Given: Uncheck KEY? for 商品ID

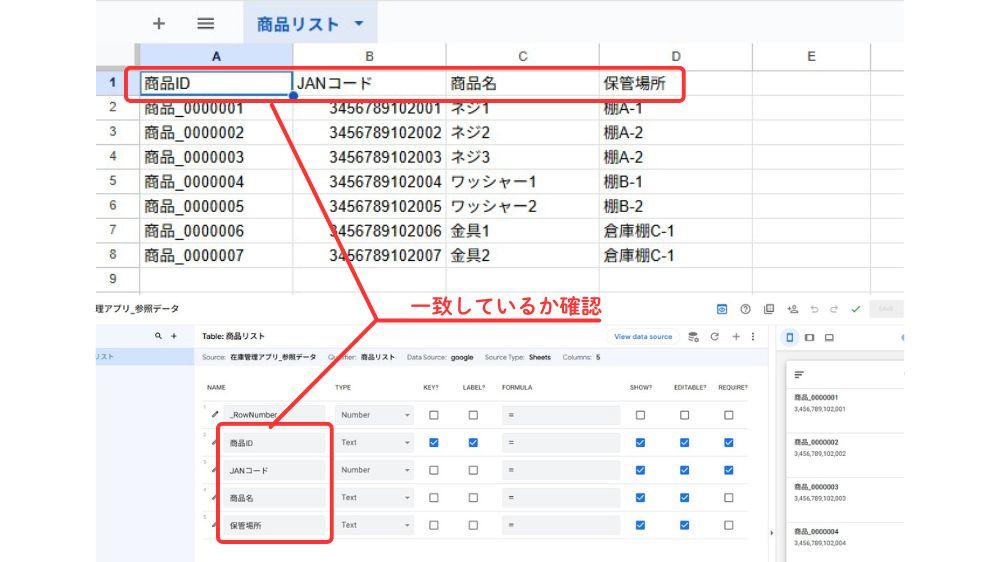Looking at the screenshot, I should click(x=434, y=442).
